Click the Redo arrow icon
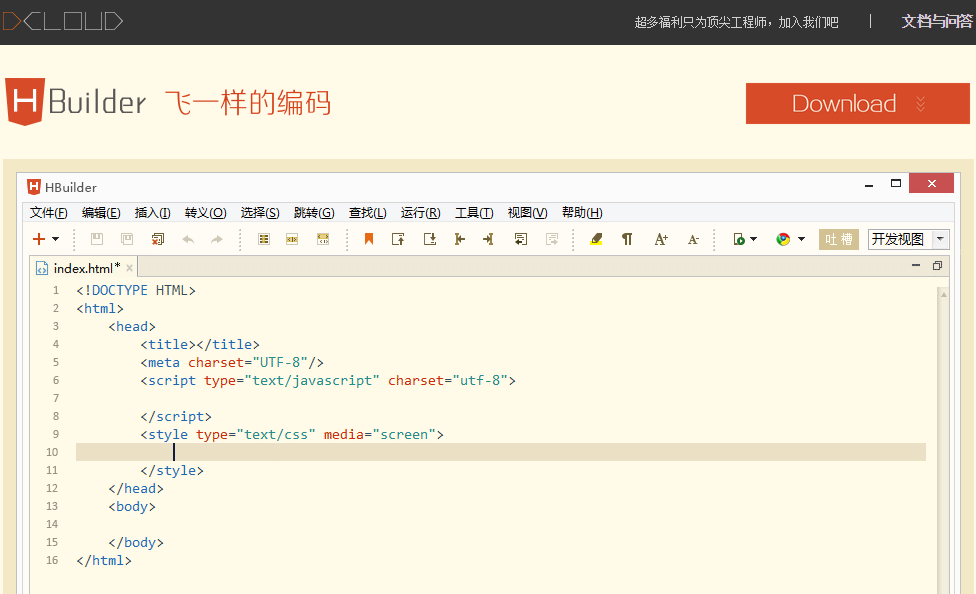 (217, 239)
